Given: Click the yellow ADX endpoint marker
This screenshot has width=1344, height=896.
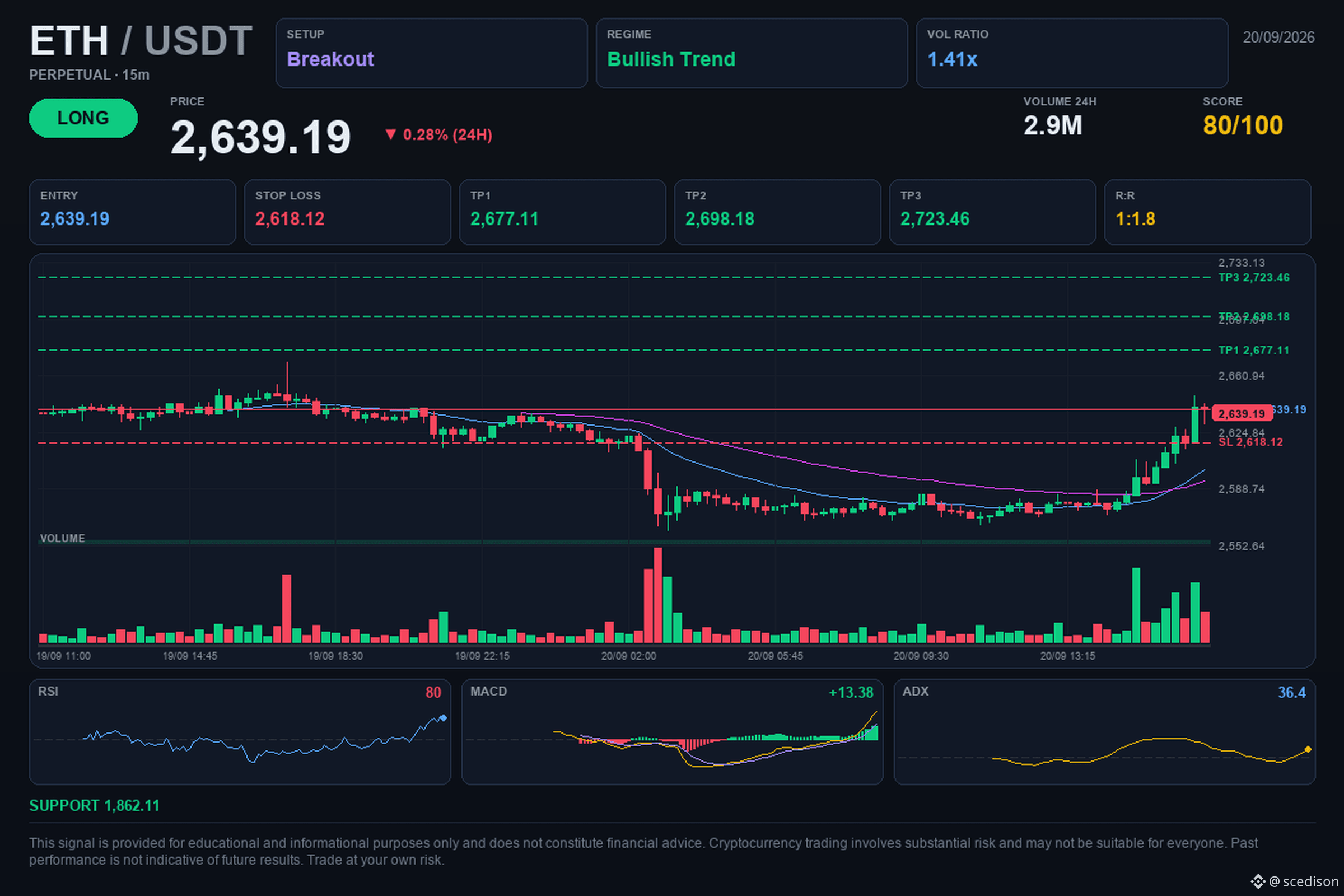Looking at the screenshot, I should click(1308, 749).
